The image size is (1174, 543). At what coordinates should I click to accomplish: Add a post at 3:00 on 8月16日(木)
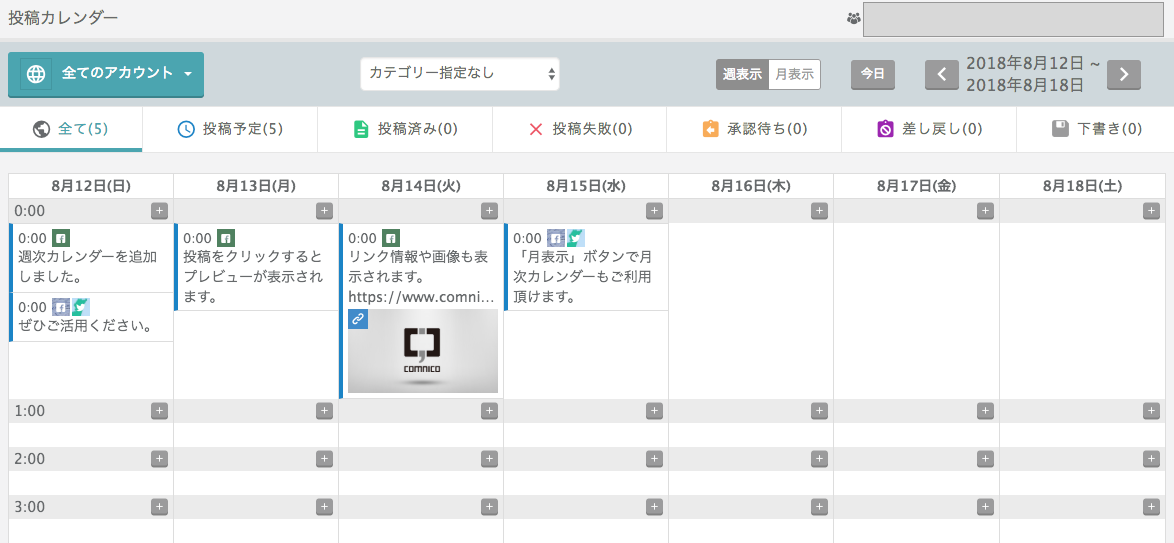[819, 506]
